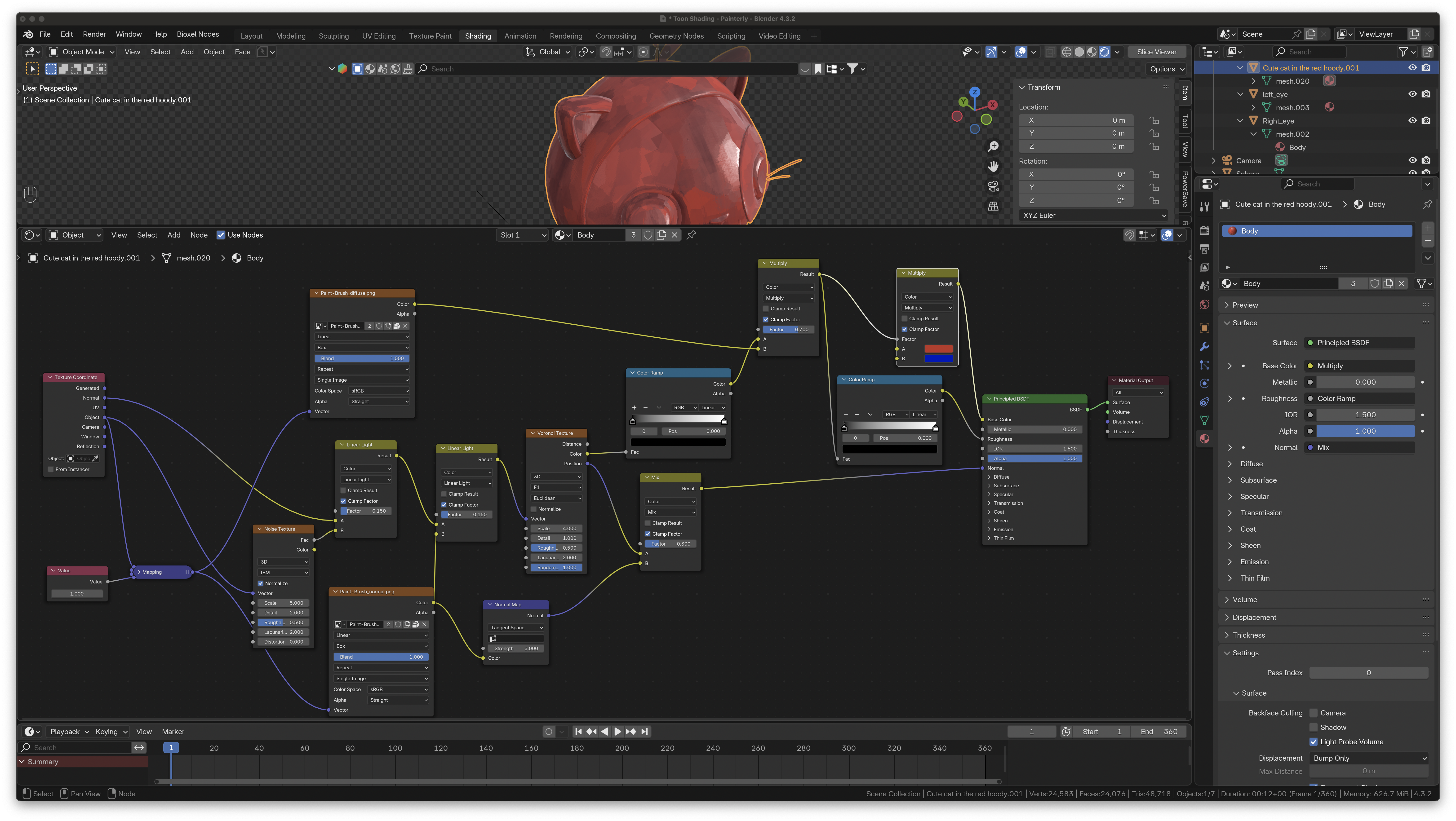Viewport: 1456px width, 821px height.
Task: Enable Backface Culling Camera checkbox
Action: click(x=1314, y=713)
